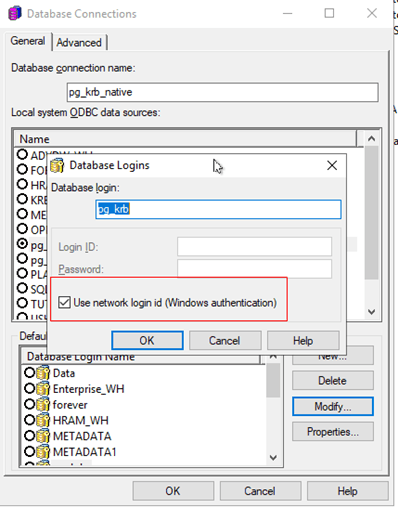This screenshot has width=398, height=508.
Task: Select the FO... ODBC data source radio
Action: pyautogui.click(x=22, y=169)
